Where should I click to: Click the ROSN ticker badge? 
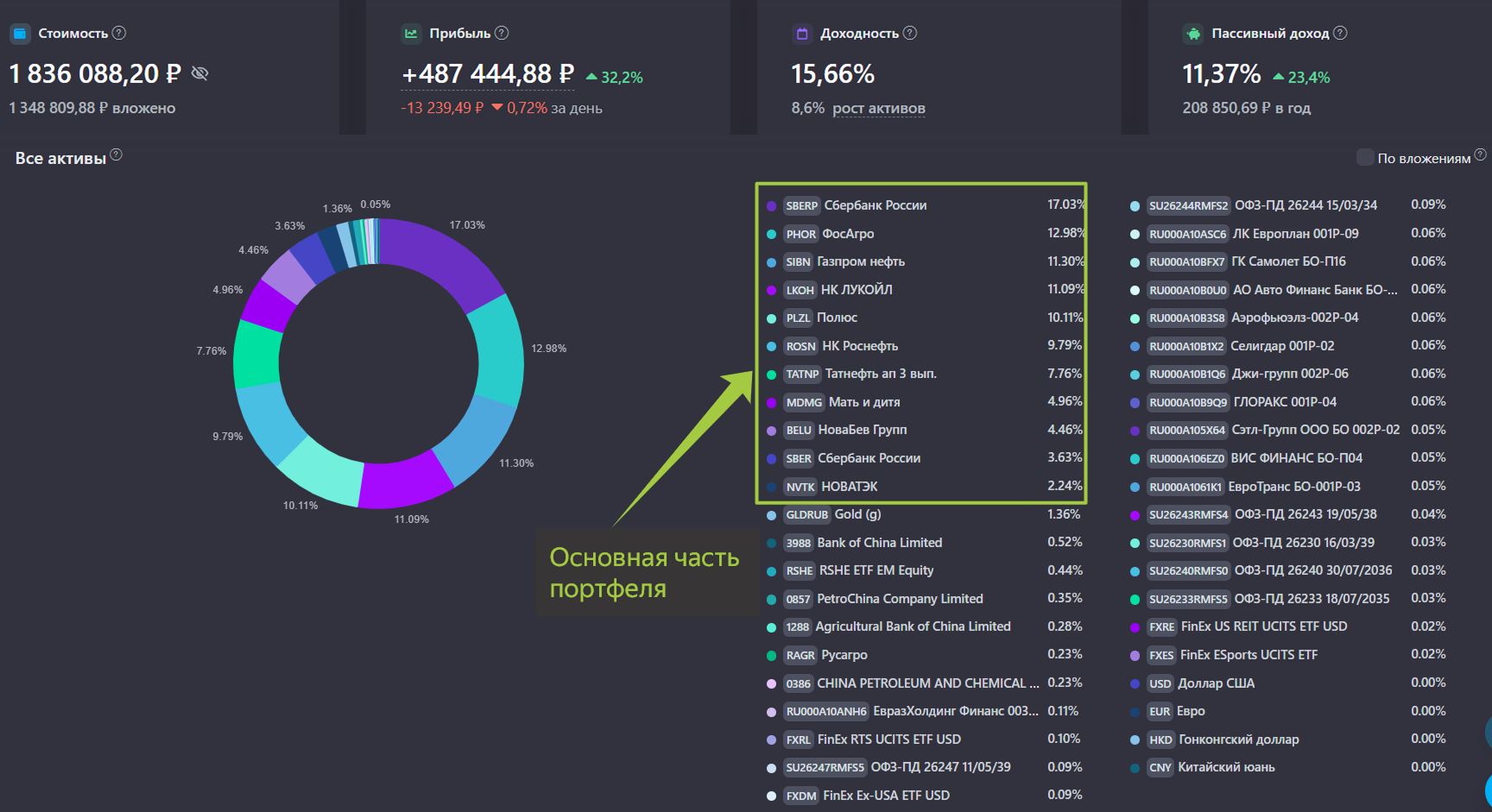click(800, 346)
